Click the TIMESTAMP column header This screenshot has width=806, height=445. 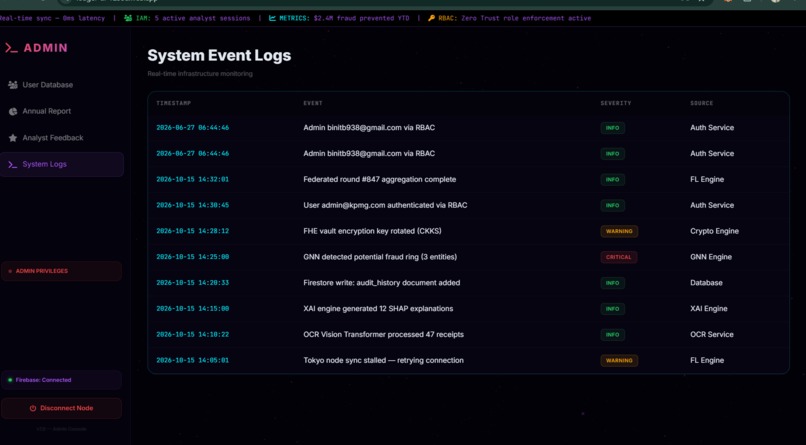tap(174, 103)
